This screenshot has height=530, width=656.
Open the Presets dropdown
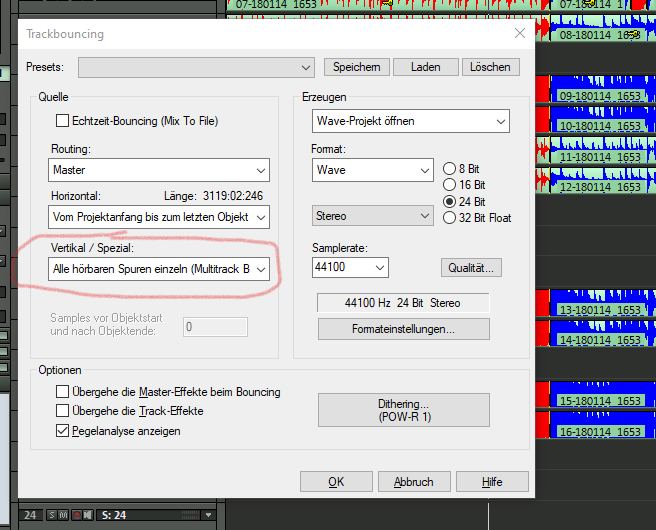pyautogui.click(x=196, y=67)
